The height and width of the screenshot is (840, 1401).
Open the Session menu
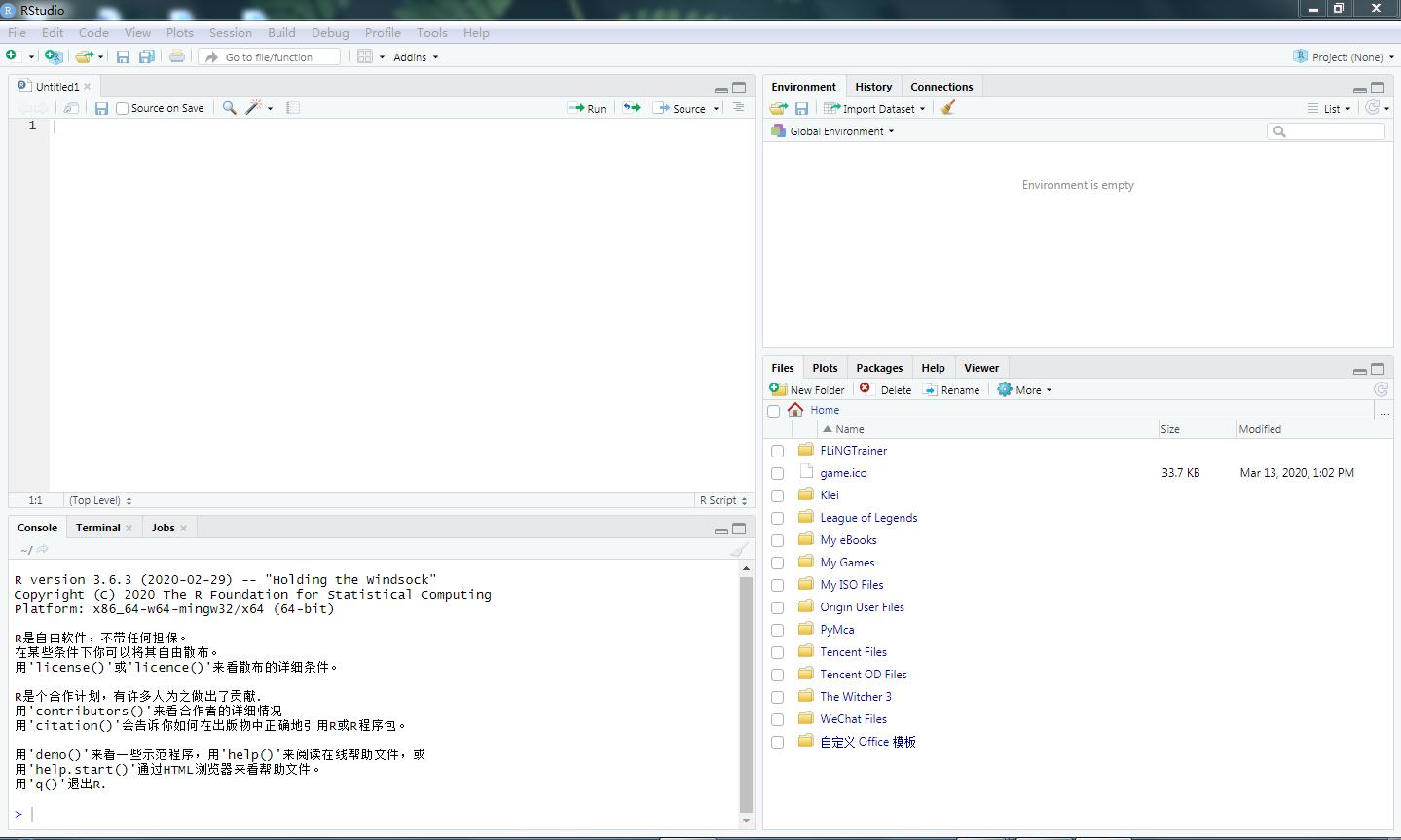coord(231,32)
